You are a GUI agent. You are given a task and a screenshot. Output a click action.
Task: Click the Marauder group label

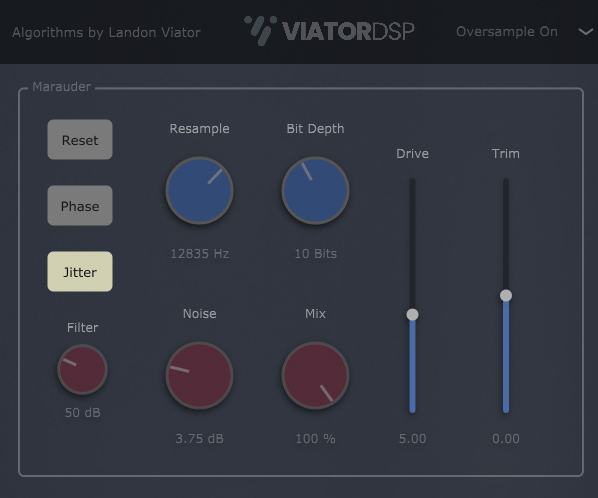point(61,87)
